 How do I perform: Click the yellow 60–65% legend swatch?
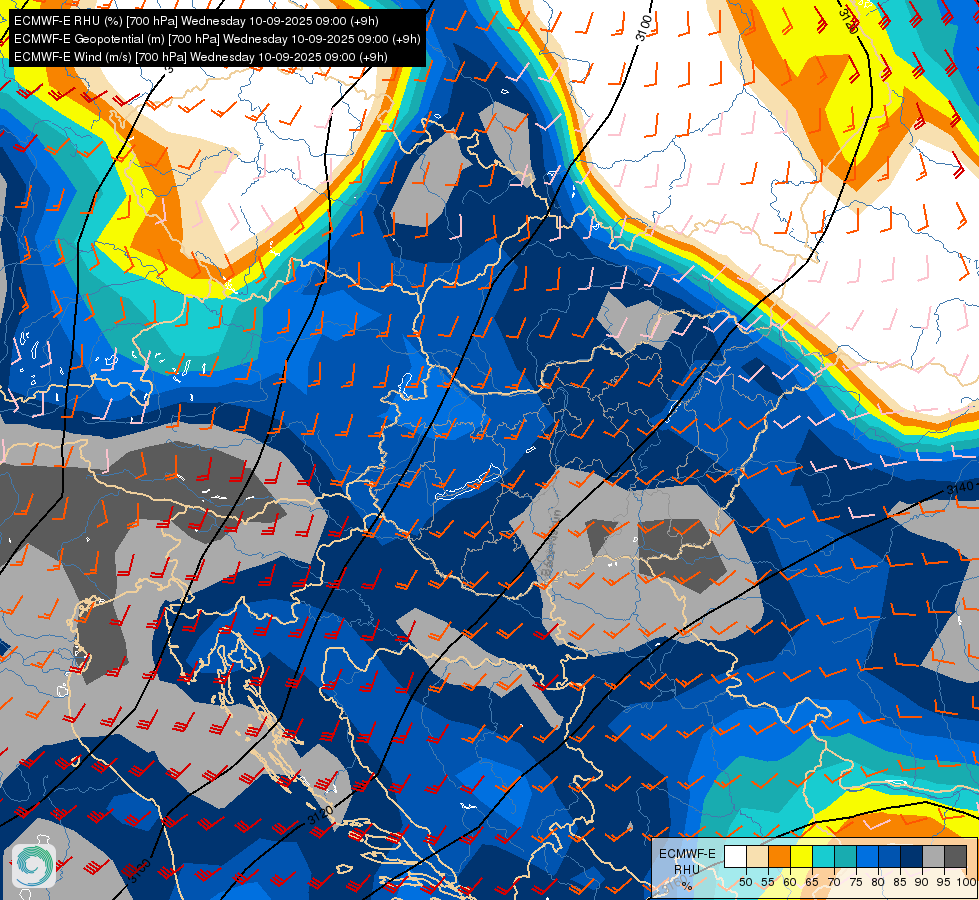(802, 856)
